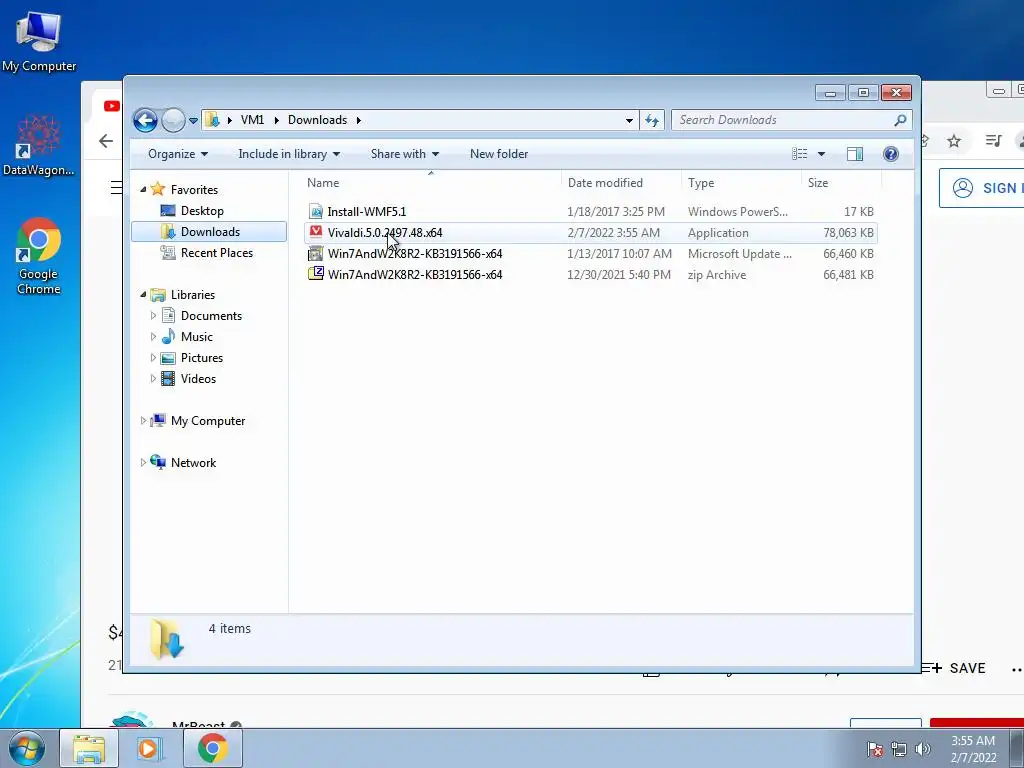Click the volume speaker tray icon

(x=923, y=749)
